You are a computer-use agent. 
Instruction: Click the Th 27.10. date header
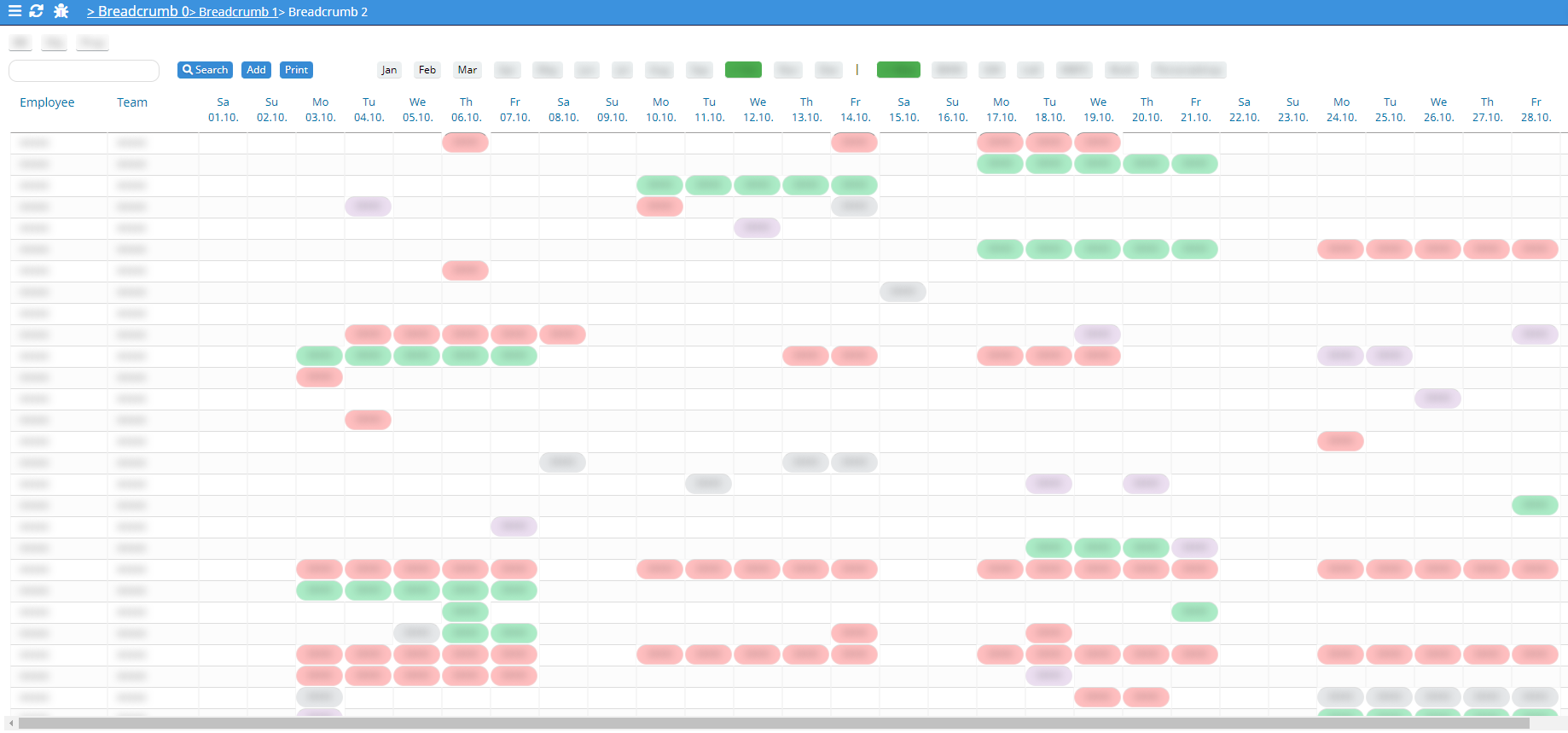[1488, 110]
